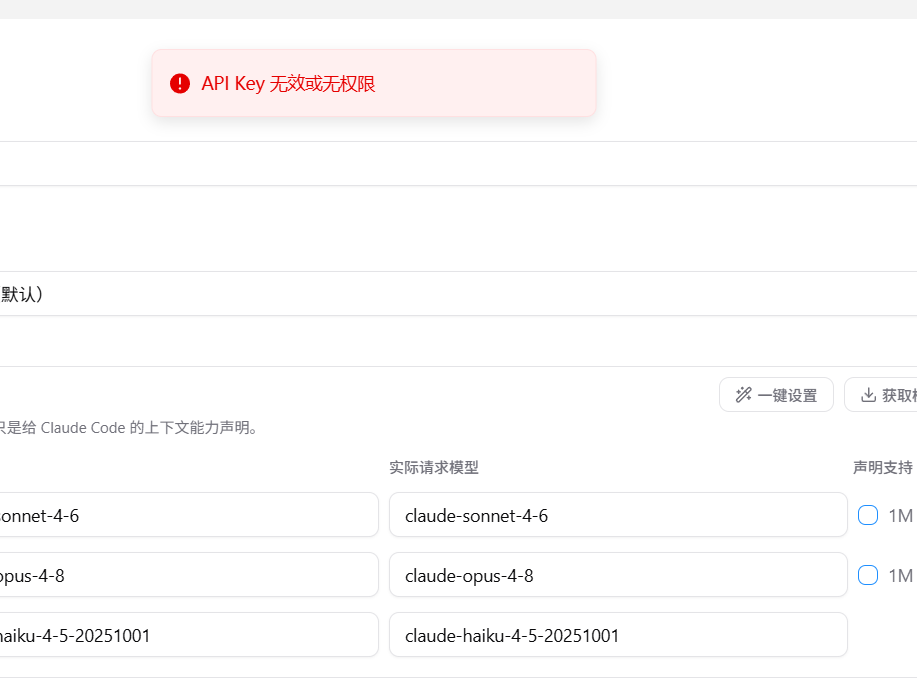Click the magic wand icon of 一键设置
The height and width of the screenshot is (691, 917).
coord(743,395)
